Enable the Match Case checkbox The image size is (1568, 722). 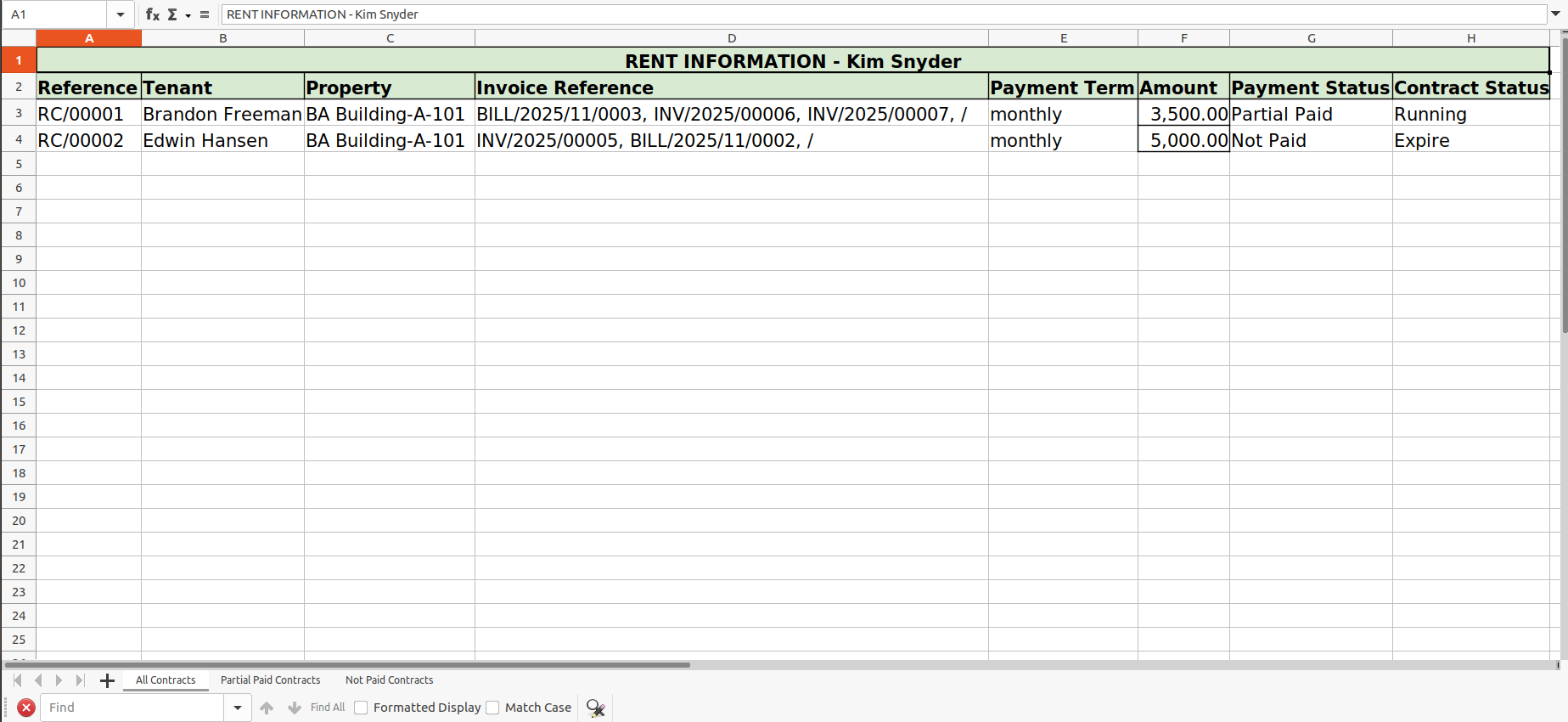click(x=492, y=708)
